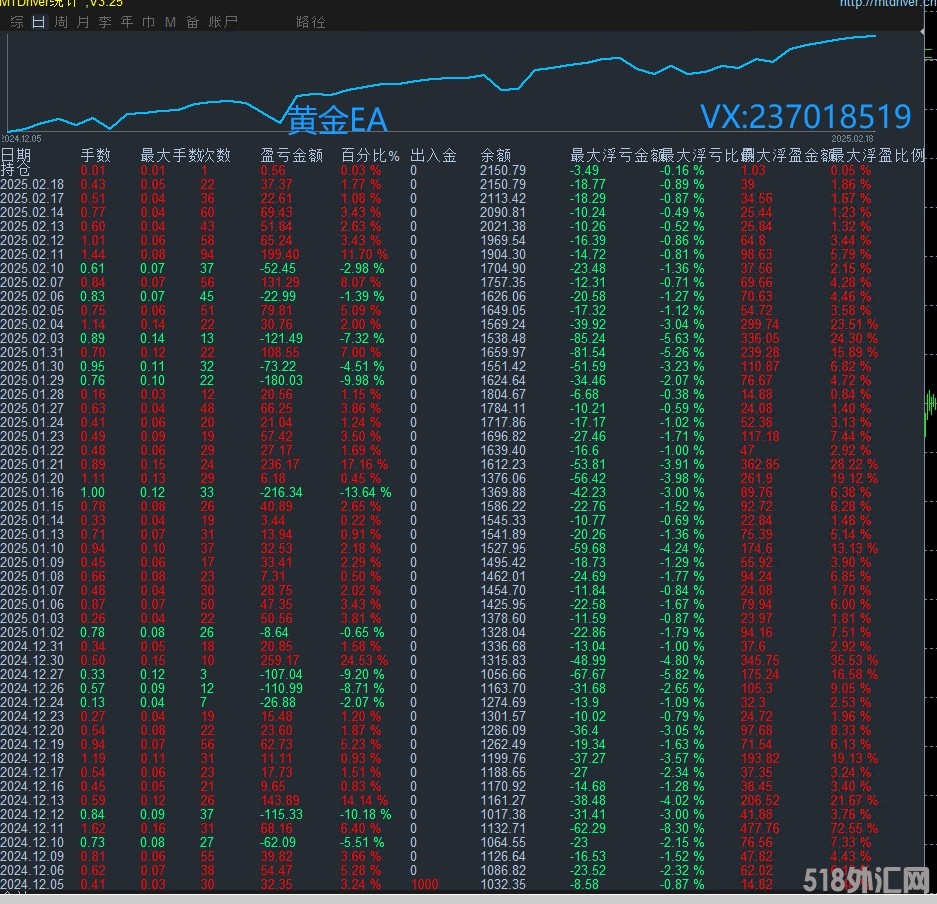The image size is (937, 904).
Task: Select the M tab in the toolbar
Action: coord(170,22)
